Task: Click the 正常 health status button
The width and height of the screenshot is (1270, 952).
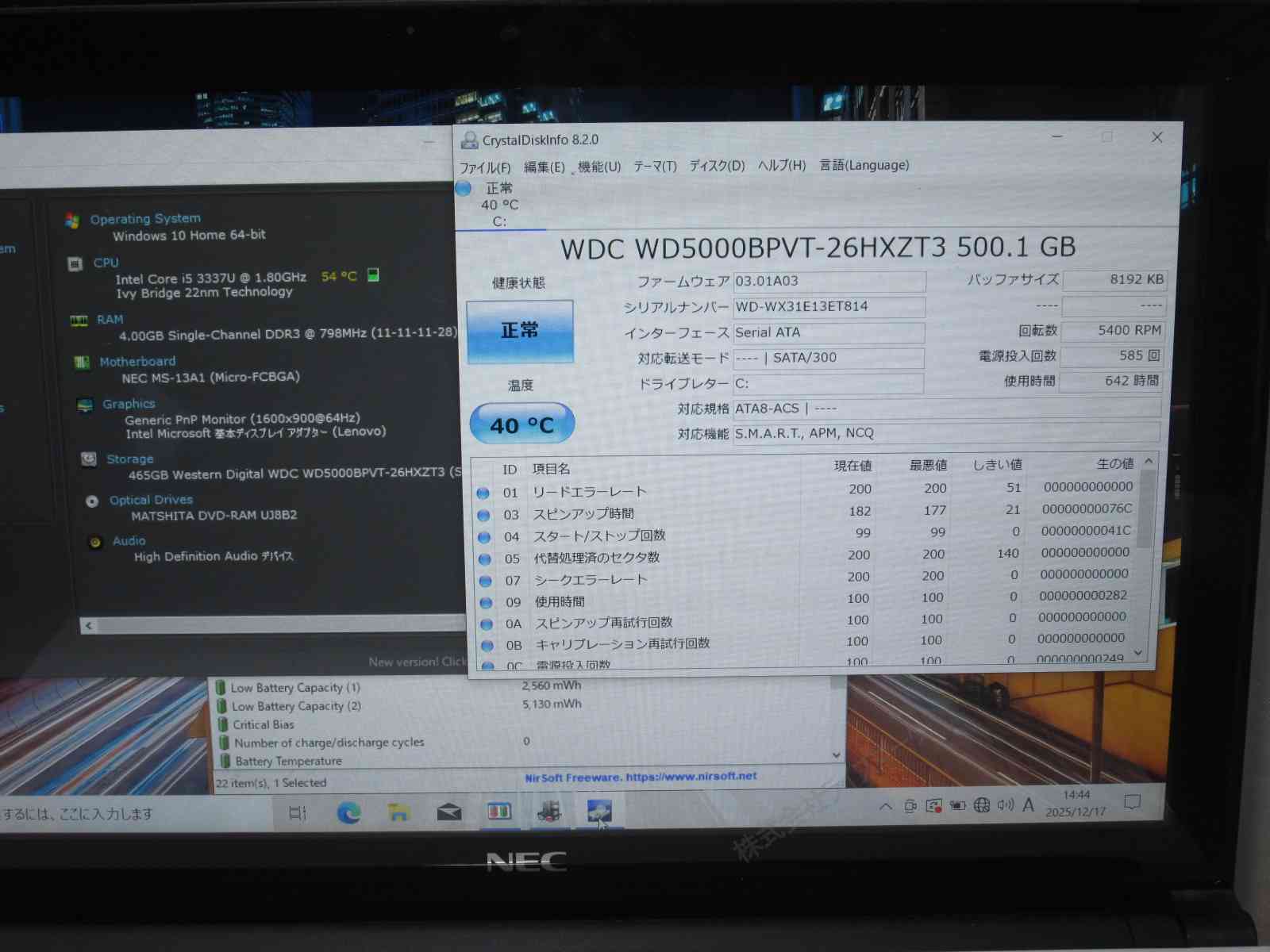Action: click(x=520, y=331)
